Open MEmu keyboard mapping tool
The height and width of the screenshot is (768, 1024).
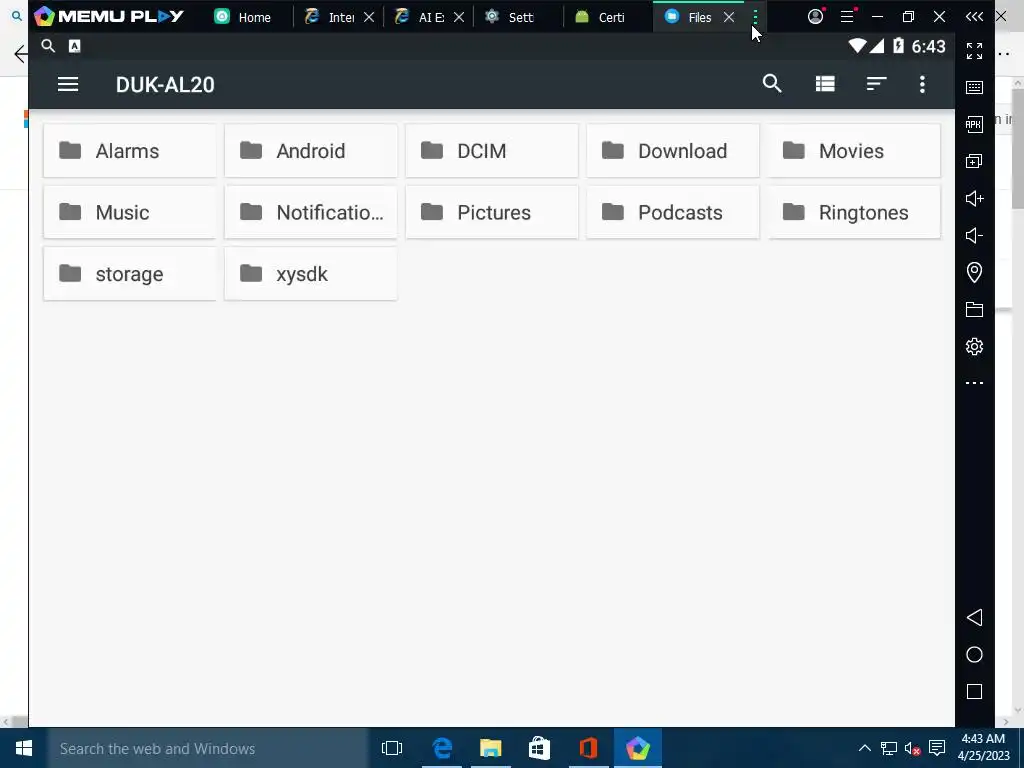tap(974, 88)
